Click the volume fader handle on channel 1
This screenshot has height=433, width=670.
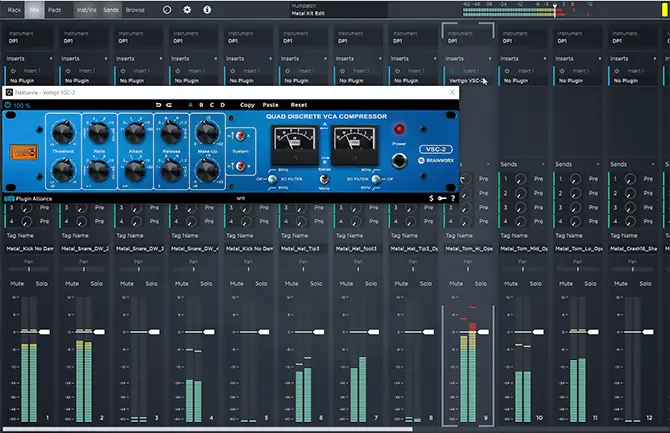click(44, 332)
